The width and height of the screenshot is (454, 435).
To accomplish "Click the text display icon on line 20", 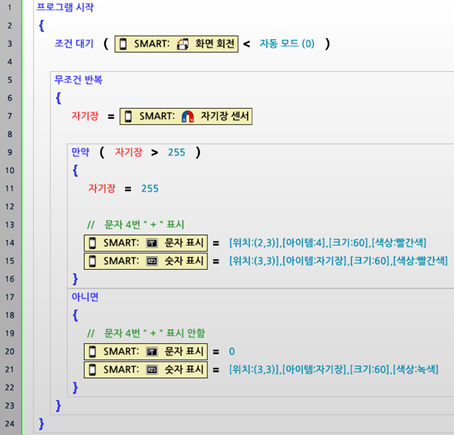I will point(152,352).
